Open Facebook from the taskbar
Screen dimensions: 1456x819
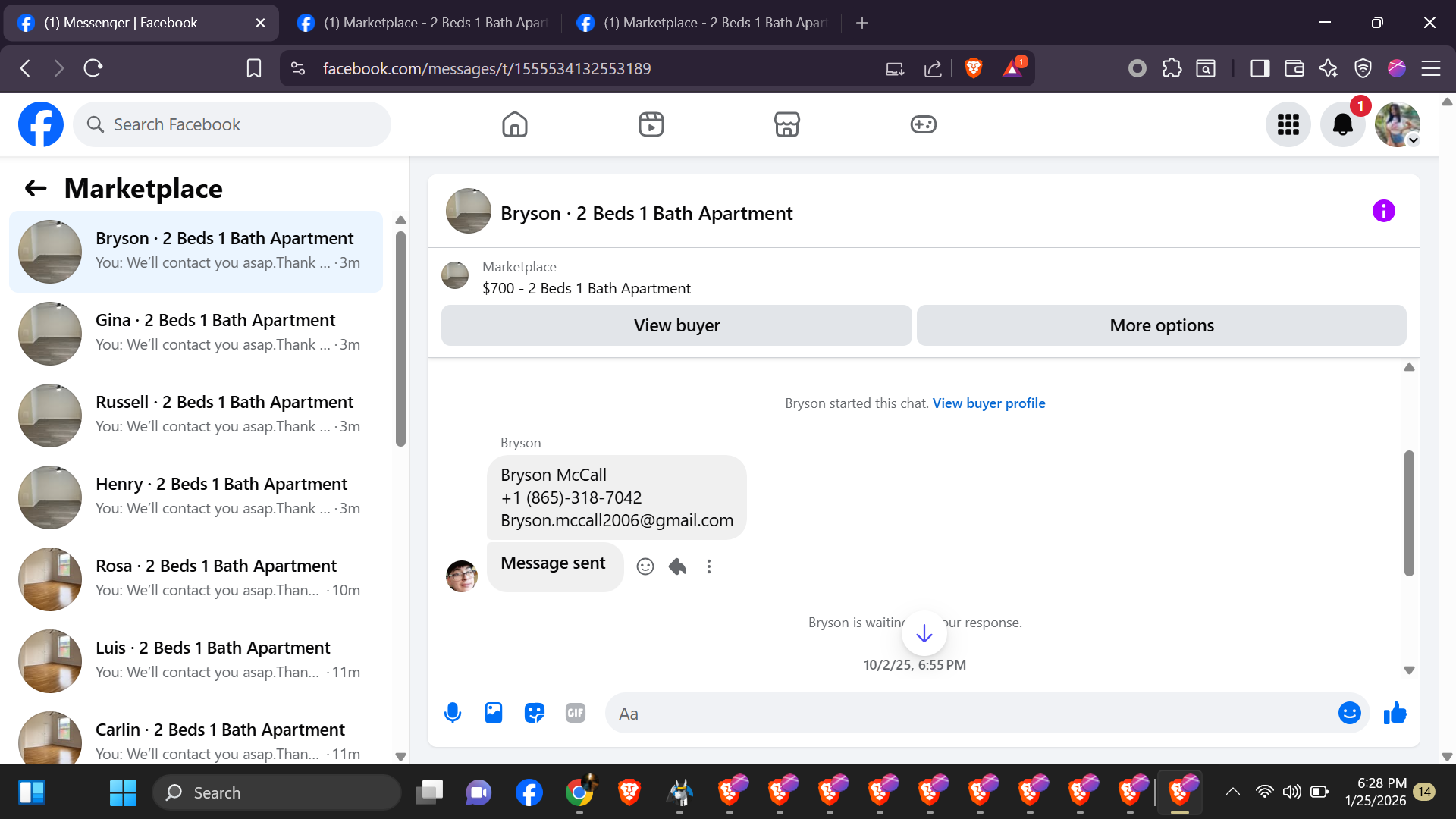(529, 792)
